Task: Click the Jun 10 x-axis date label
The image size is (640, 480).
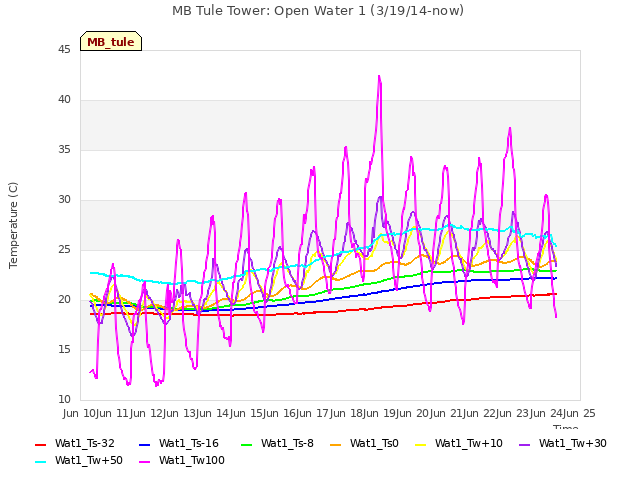Action: [x=80, y=413]
